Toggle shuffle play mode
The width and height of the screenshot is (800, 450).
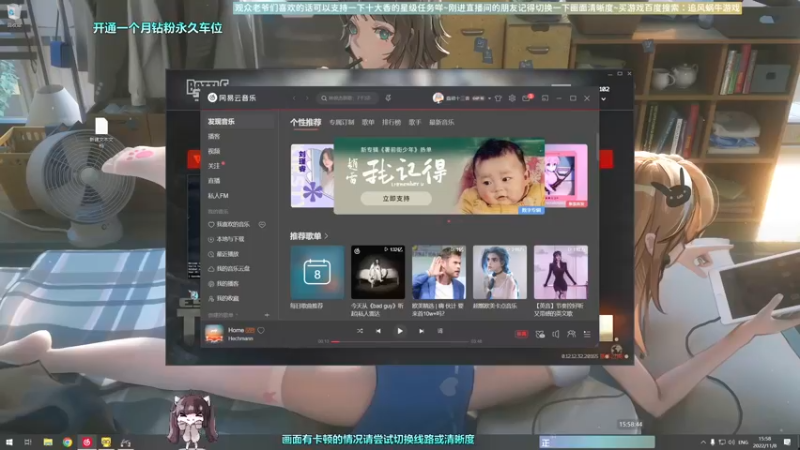(x=360, y=331)
